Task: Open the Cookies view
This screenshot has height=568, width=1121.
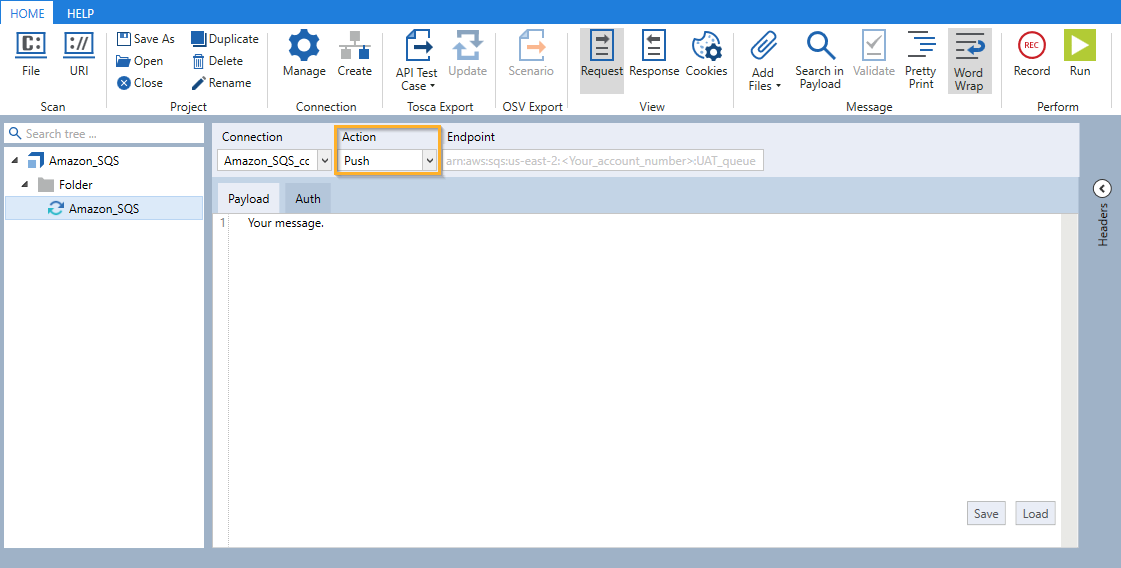Action: (x=706, y=47)
